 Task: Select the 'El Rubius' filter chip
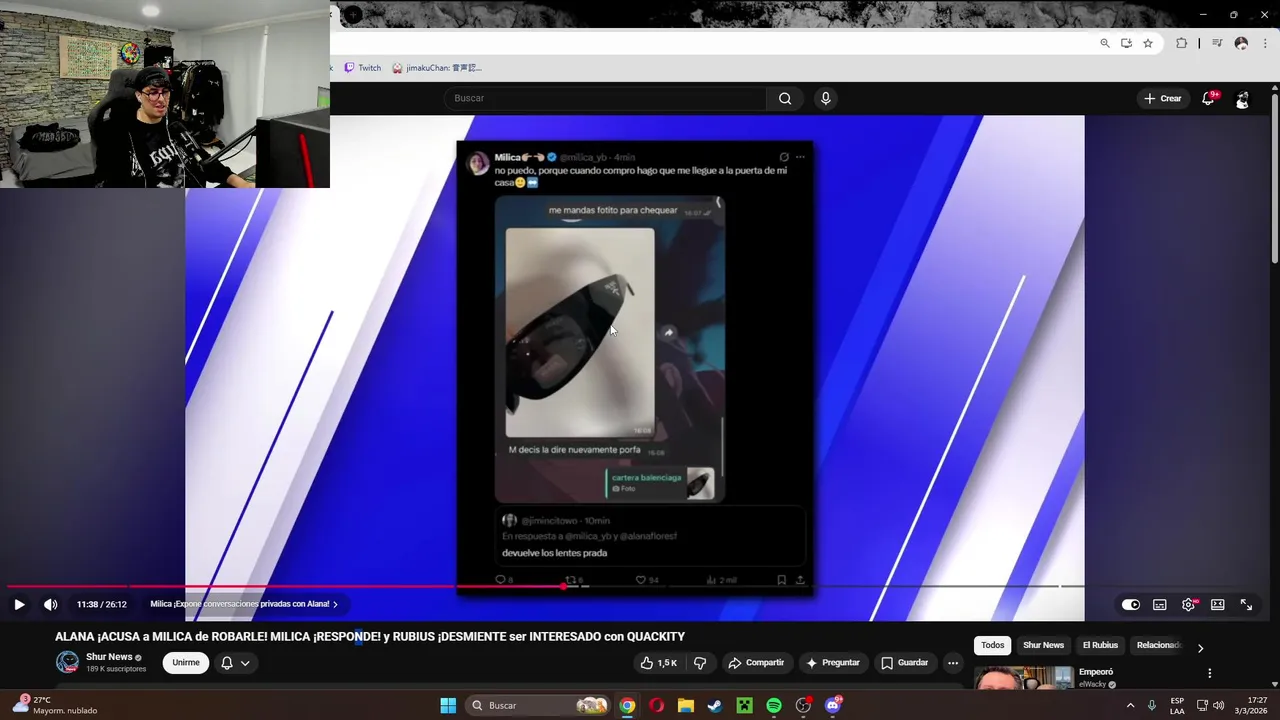point(1100,645)
